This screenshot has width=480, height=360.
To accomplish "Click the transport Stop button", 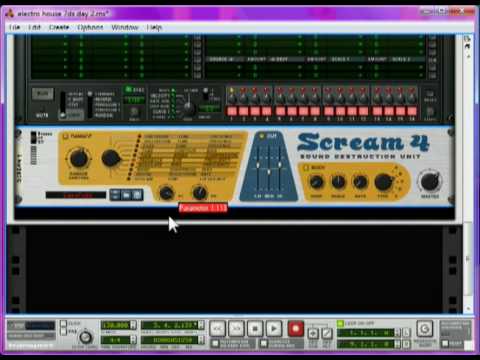I will [255, 329].
